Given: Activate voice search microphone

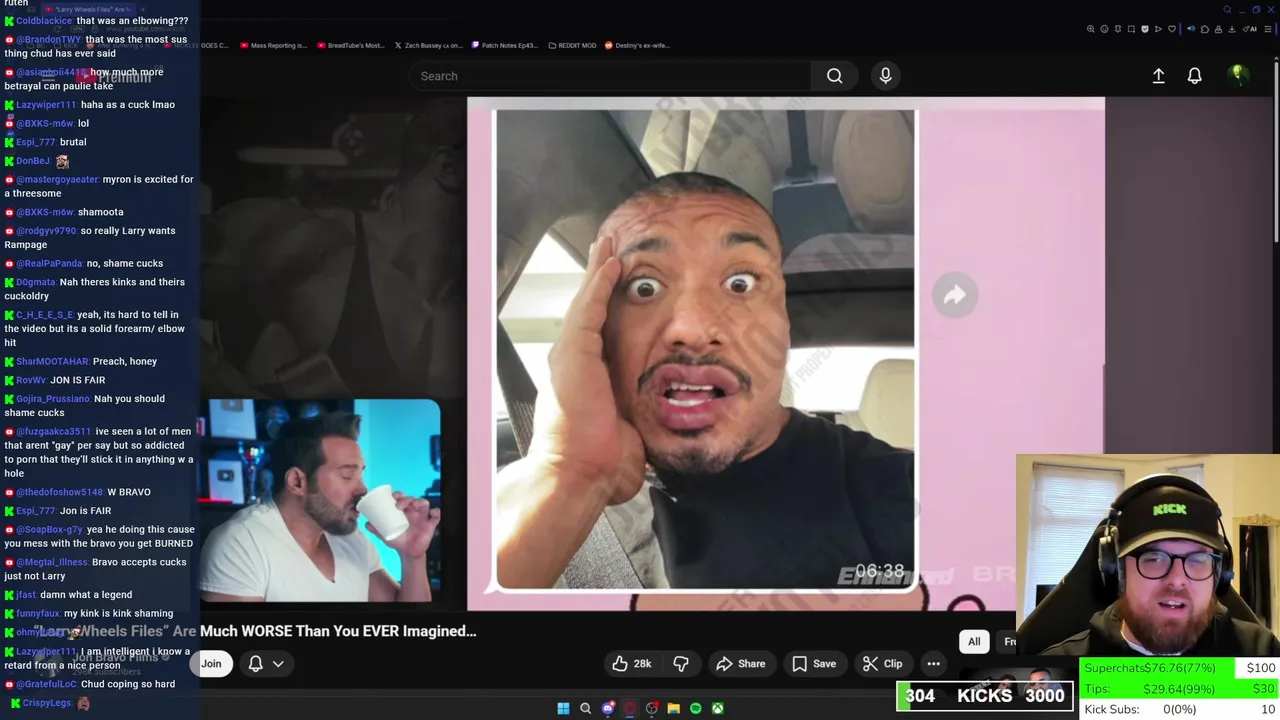Looking at the screenshot, I should (885, 76).
